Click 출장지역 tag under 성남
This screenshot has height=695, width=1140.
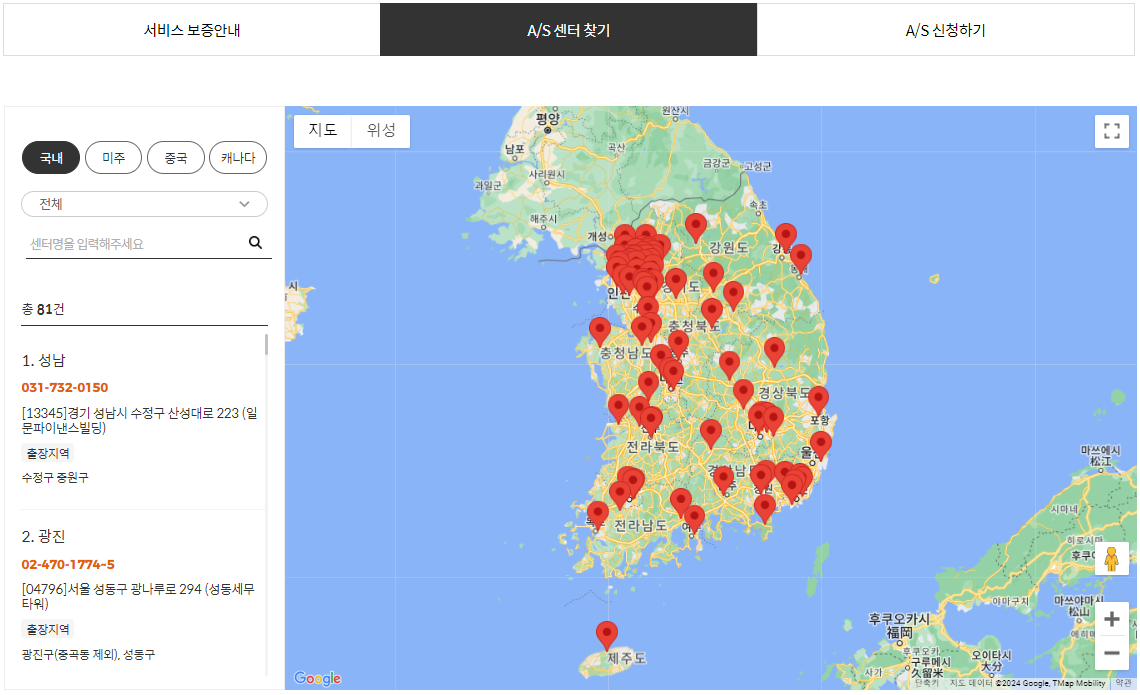48,453
